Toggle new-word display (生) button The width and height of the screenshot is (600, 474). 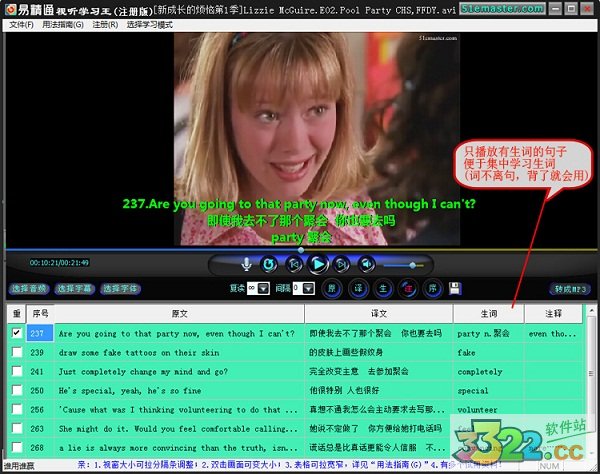coord(383,288)
